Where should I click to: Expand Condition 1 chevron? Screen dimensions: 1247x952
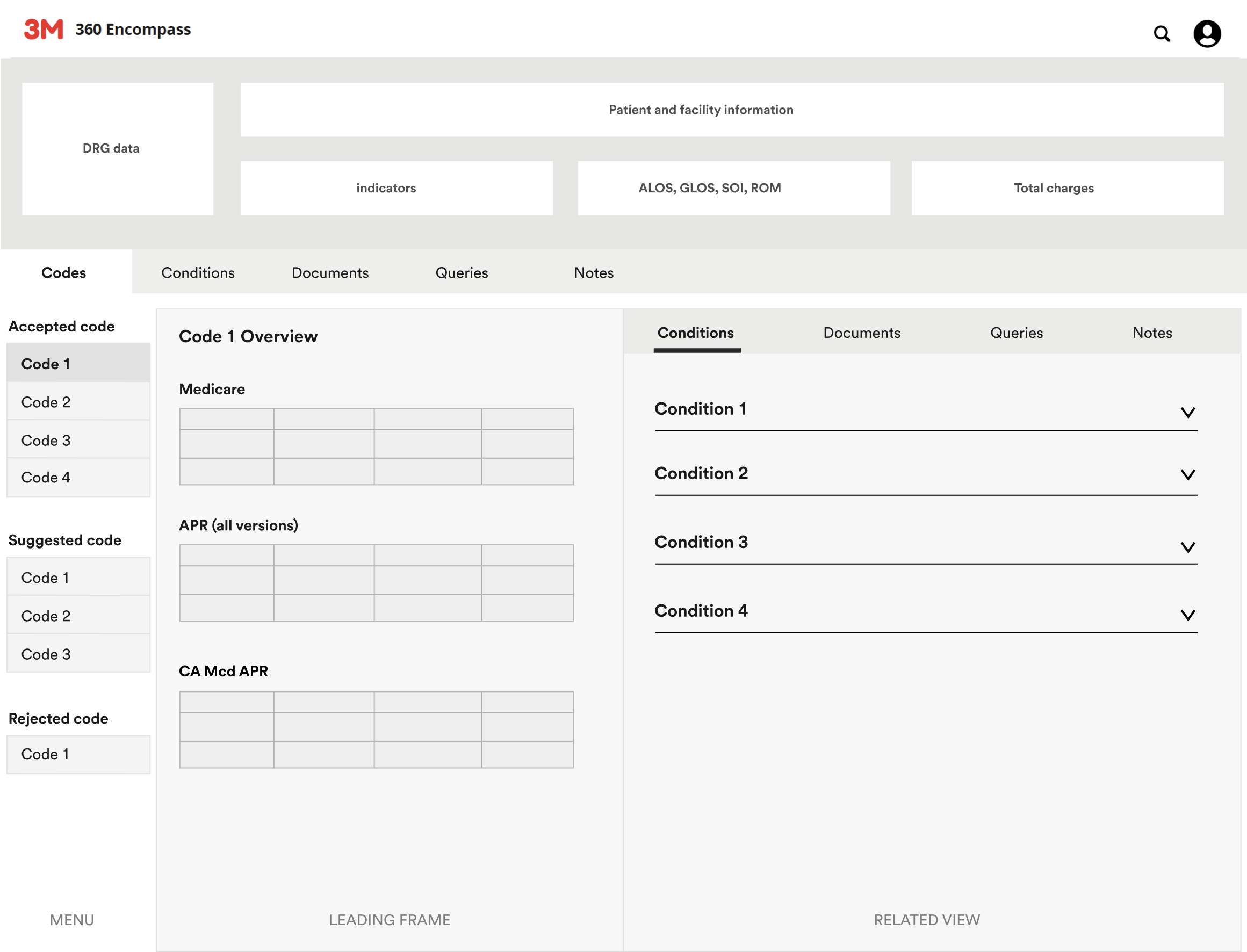[1187, 413]
